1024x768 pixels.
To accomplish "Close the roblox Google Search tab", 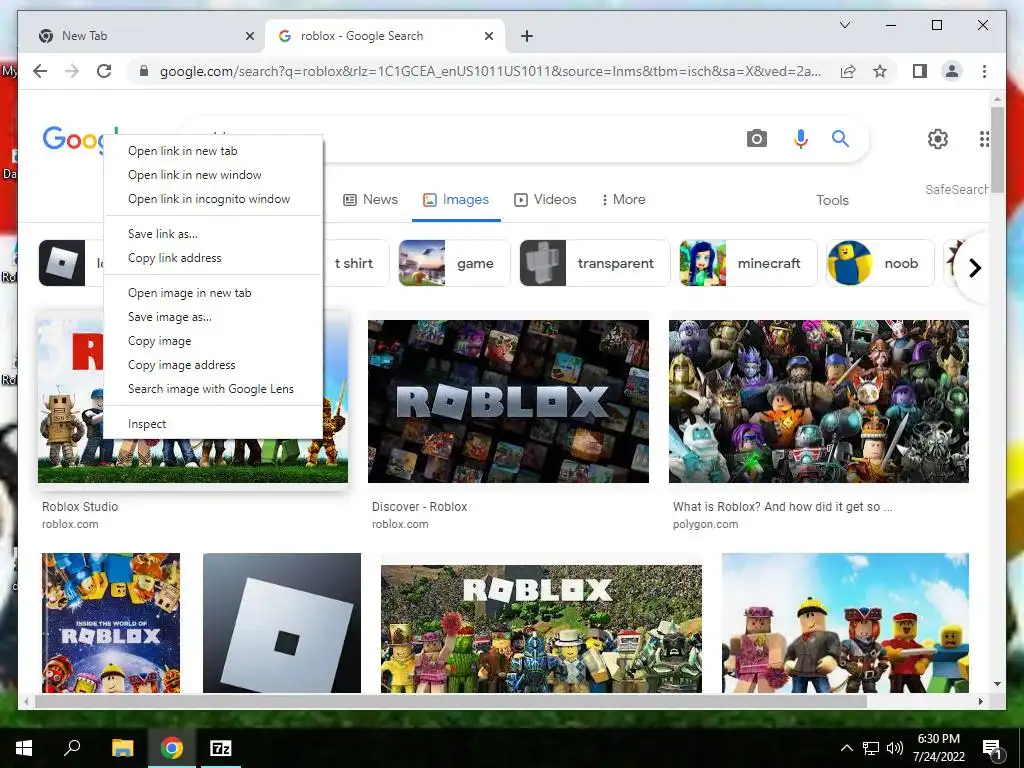I will (x=488, y=36).
